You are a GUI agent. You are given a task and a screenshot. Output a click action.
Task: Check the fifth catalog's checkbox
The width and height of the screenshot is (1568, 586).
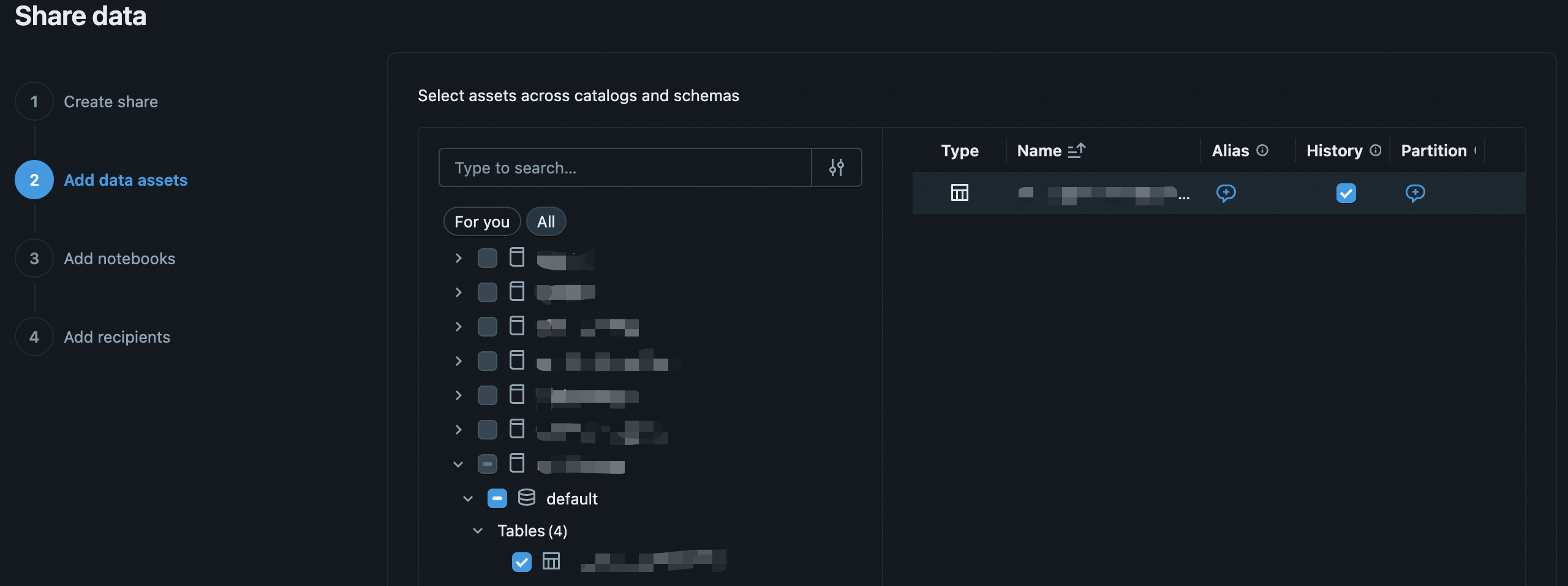pyautogui.click(x=488, y=395)
